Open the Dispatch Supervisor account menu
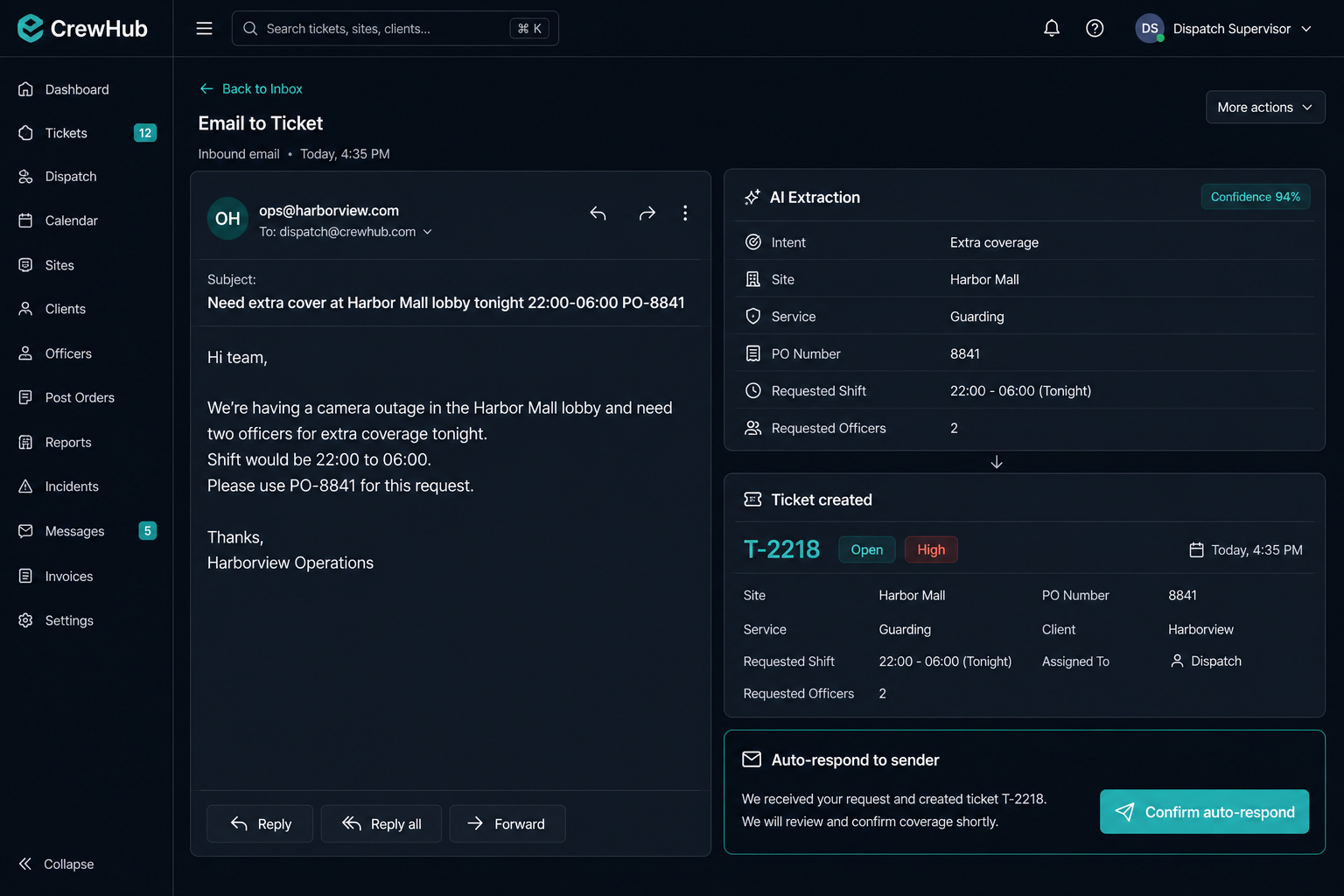The height and width of the screenshot is (896, 1344). pyautogui.click(x=1225, y=28)
